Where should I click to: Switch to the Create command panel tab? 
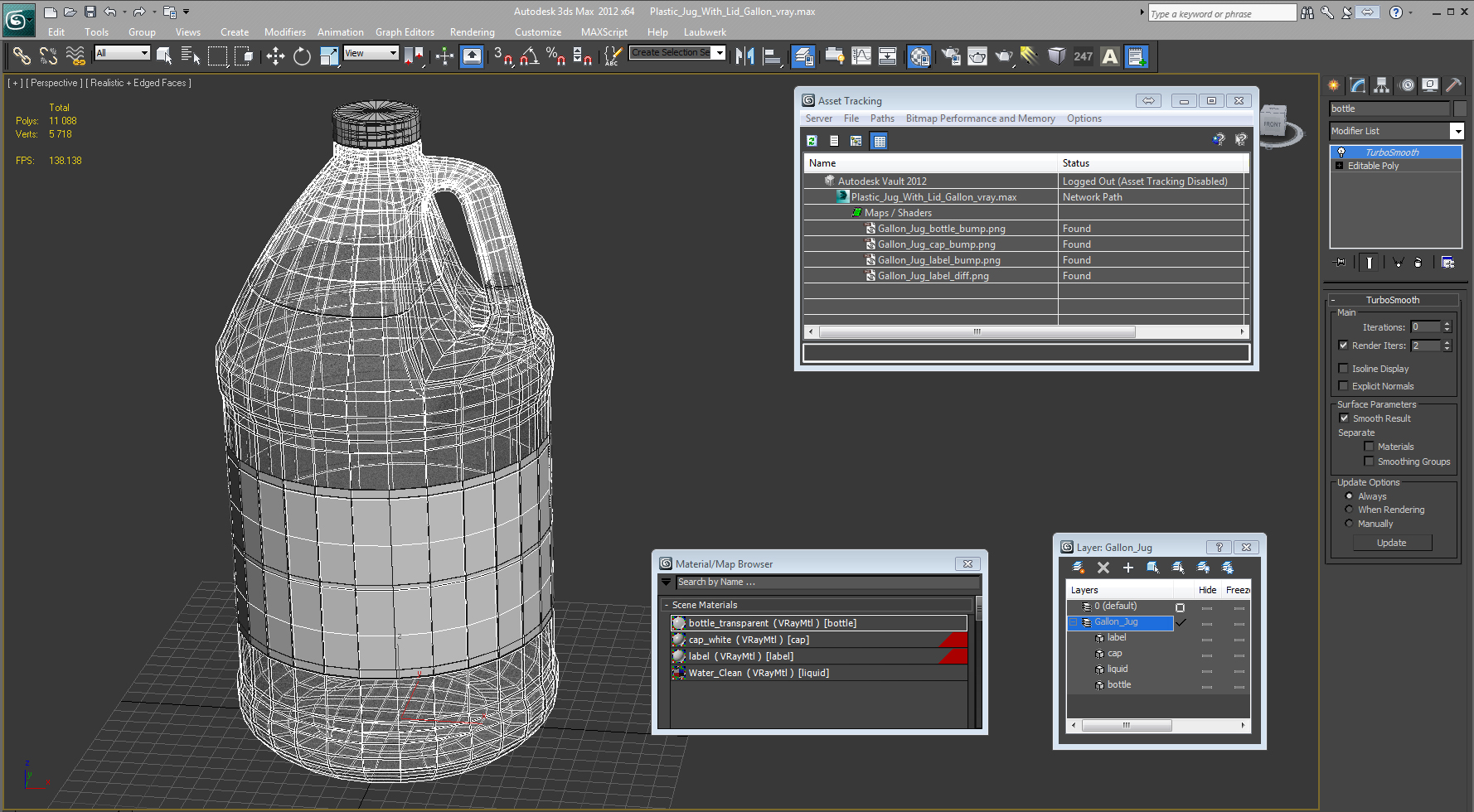pos(1334,85)
